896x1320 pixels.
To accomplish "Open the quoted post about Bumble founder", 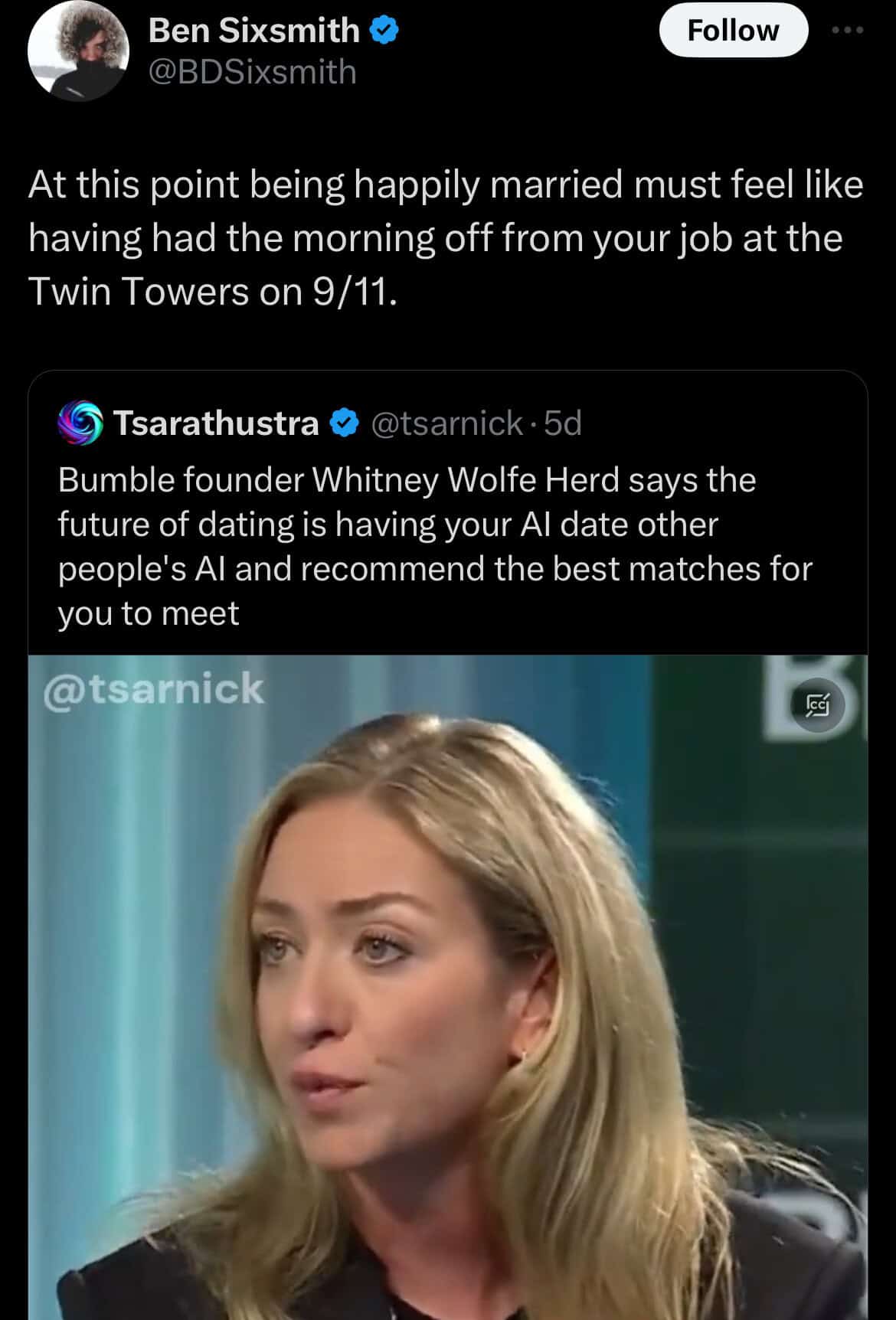I will click(x=435, y=524).
